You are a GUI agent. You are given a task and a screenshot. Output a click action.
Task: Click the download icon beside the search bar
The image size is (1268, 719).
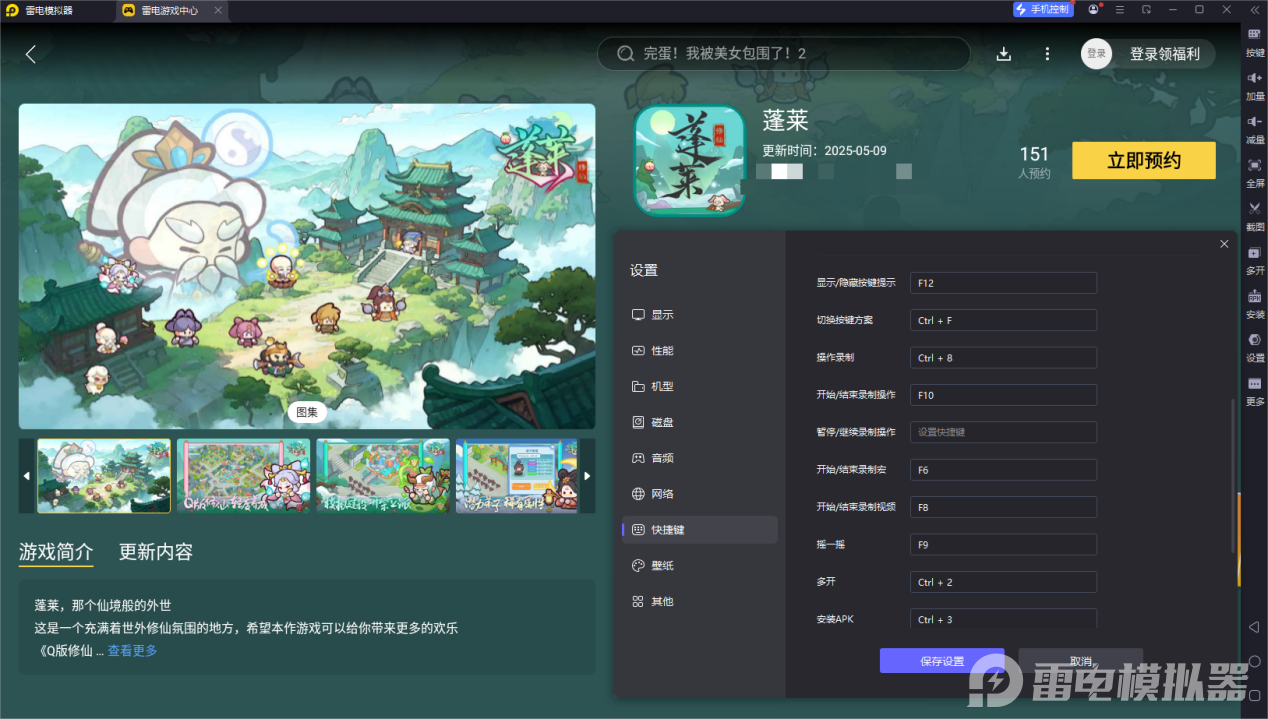(1003, 53)
